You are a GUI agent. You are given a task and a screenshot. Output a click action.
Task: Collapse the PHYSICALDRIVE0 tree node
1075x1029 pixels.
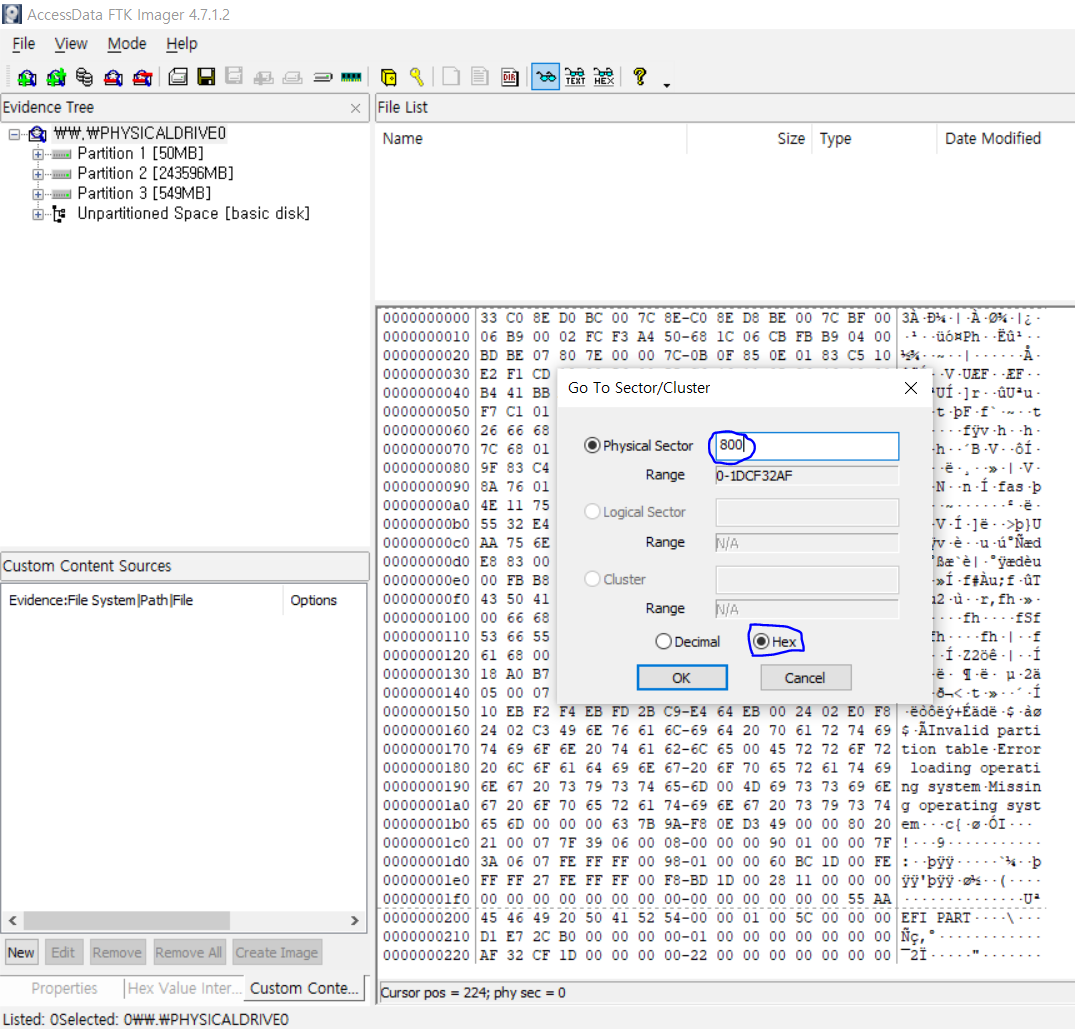pos(14,134)
